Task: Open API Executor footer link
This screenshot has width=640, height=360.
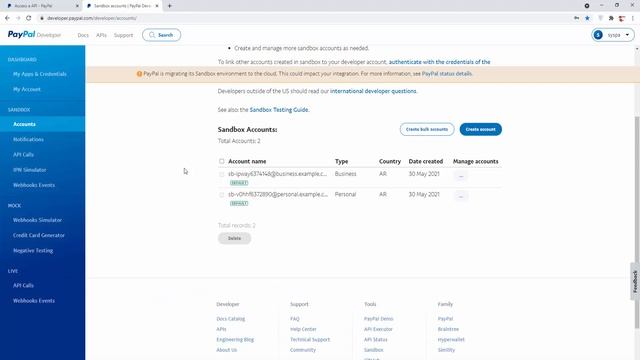Action: (x=378, y=329)
